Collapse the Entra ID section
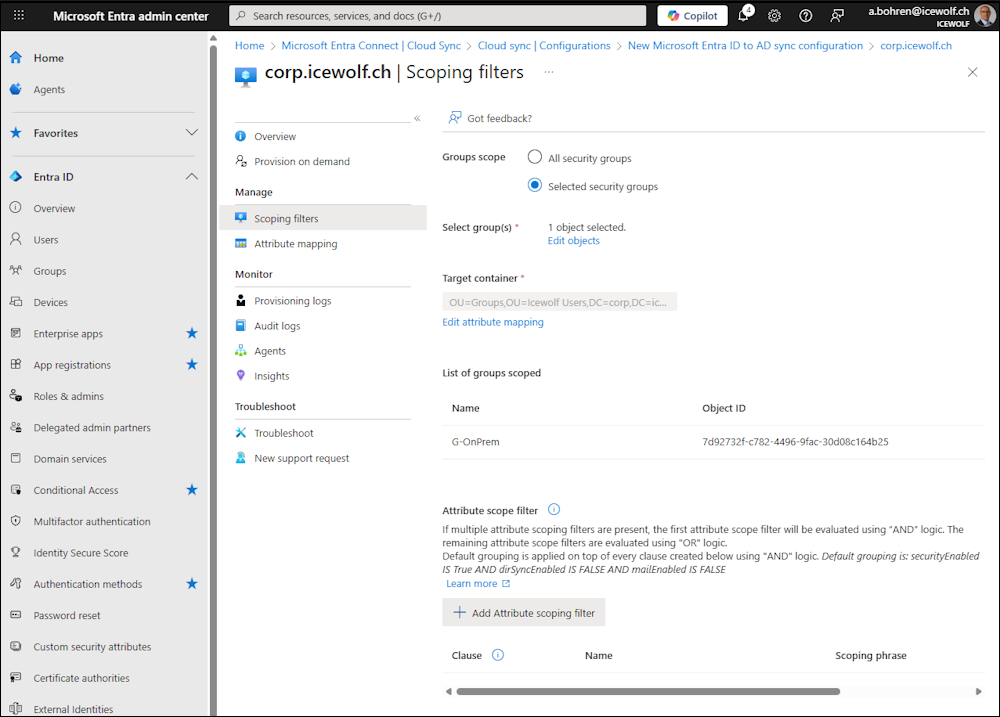 [x=192, y=177]
